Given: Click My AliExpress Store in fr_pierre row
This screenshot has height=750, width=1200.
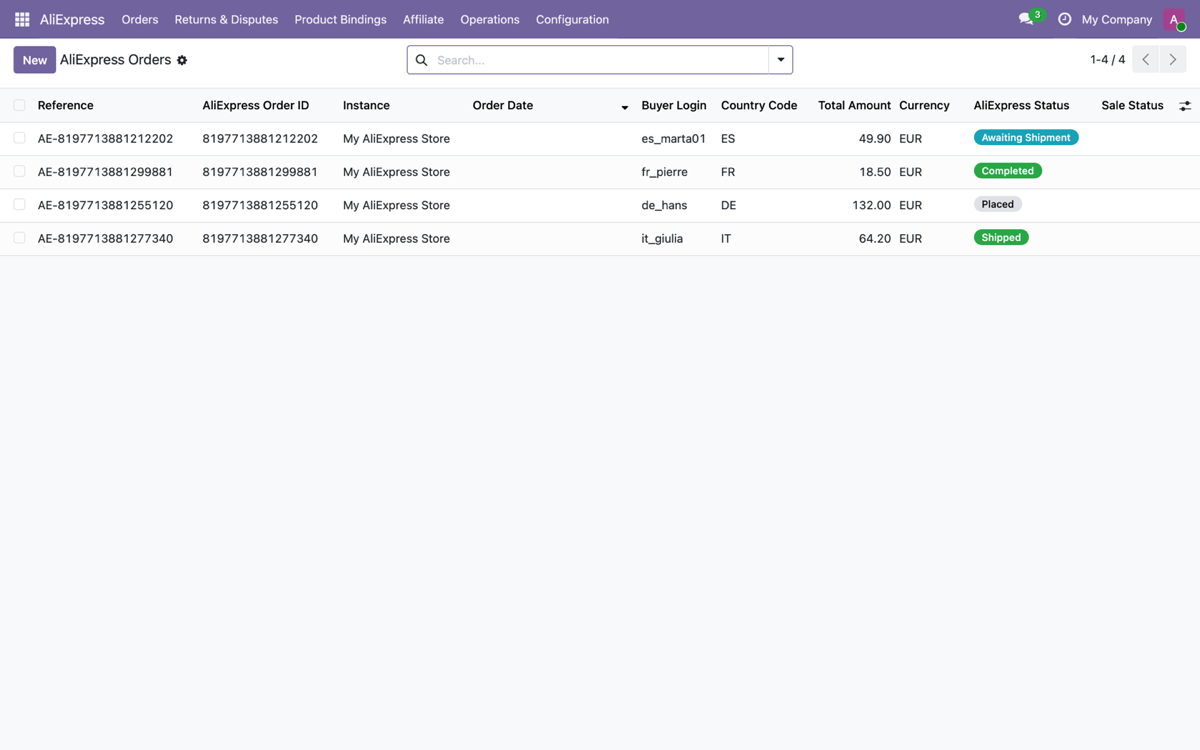Looking at the screenshot, I should coord(396,172).
